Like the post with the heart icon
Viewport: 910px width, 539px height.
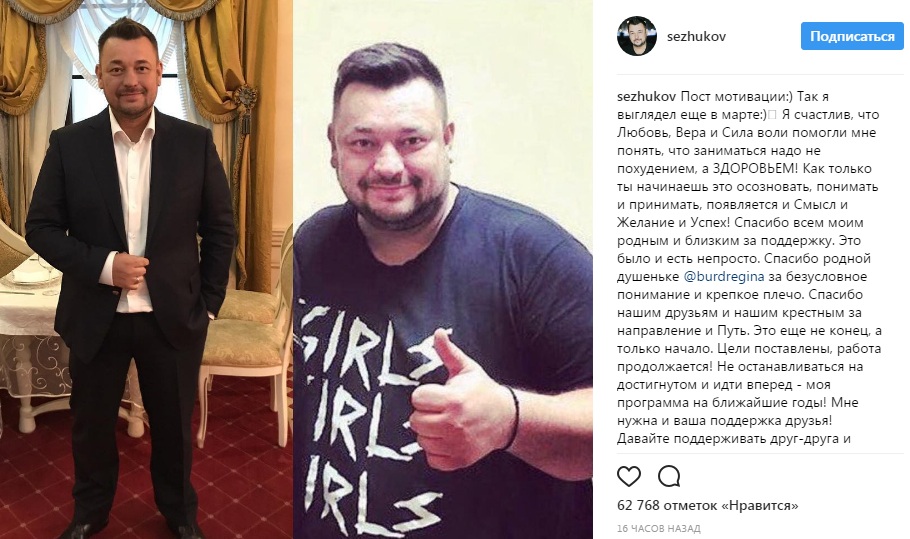629,476
